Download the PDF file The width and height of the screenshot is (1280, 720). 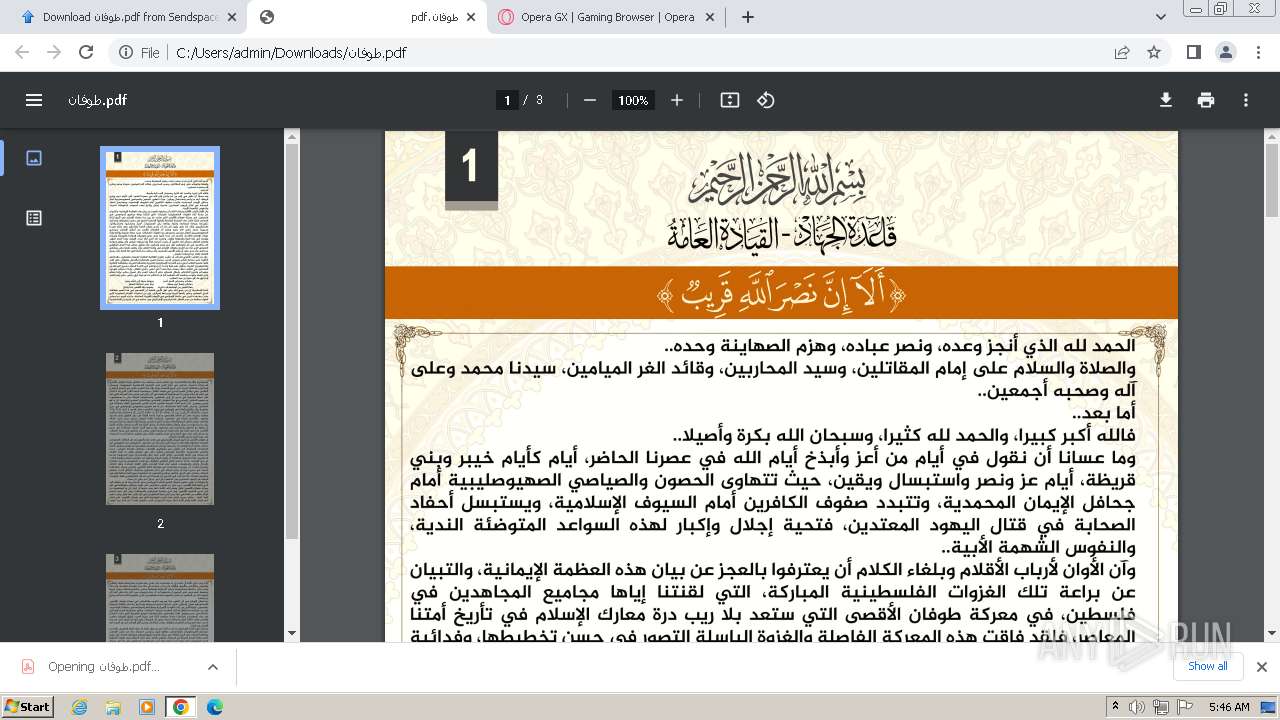point(1166,100)
